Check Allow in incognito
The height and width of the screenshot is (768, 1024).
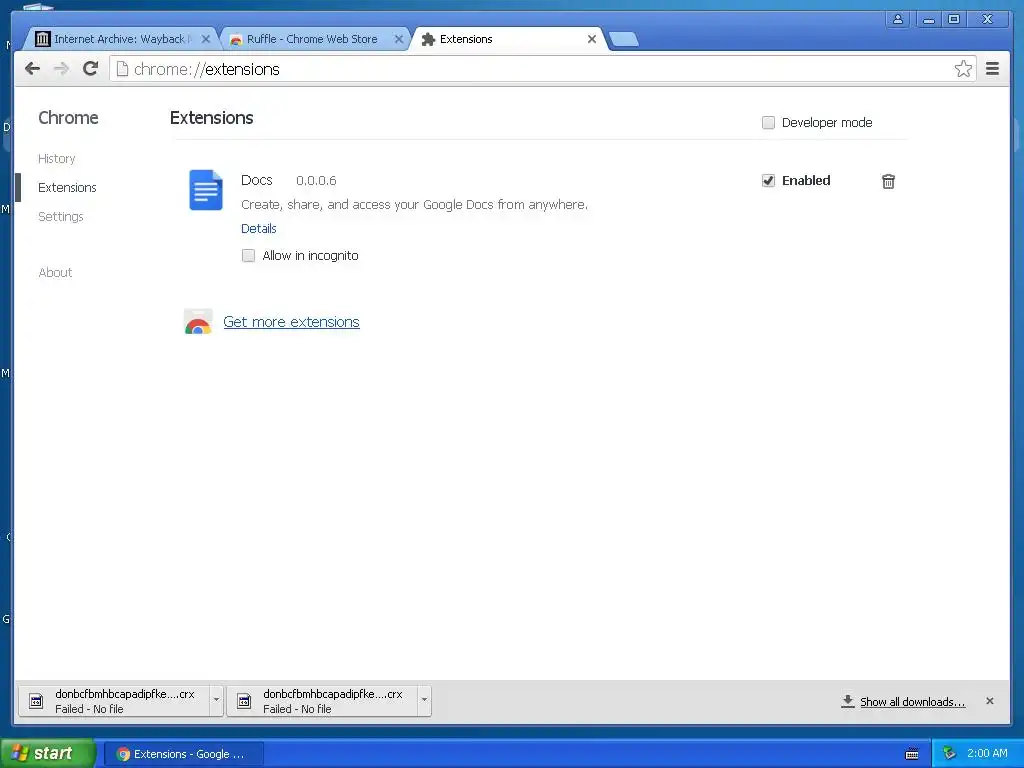(248, 255)
